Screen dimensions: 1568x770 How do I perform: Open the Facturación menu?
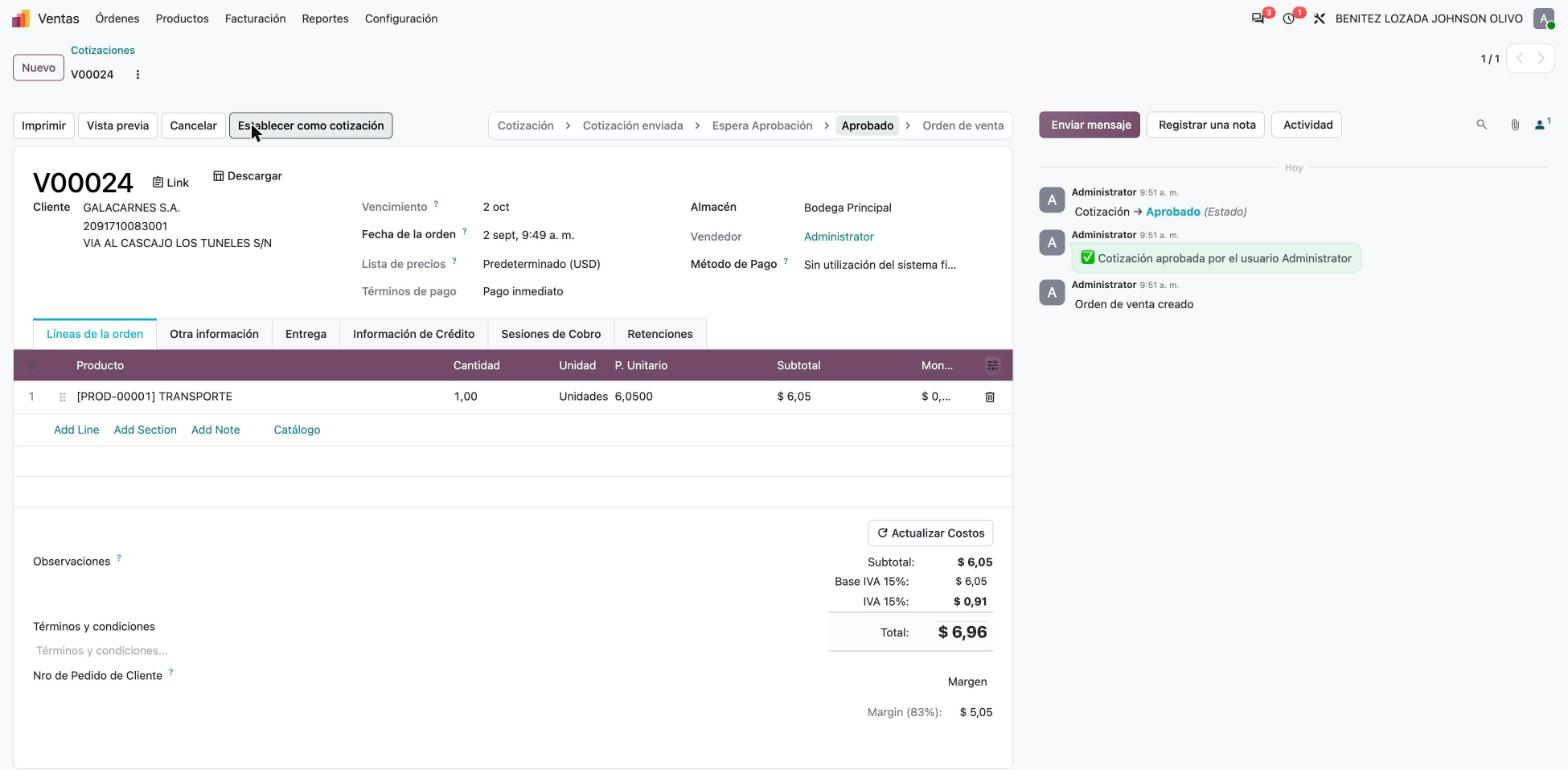(x=255, y=19)
